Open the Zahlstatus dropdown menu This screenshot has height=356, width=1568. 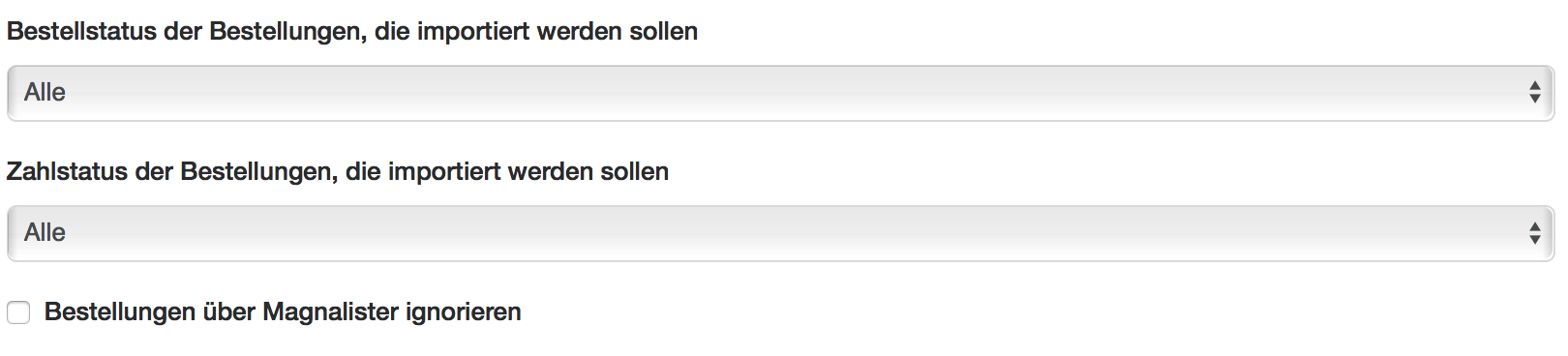point(780,233)
